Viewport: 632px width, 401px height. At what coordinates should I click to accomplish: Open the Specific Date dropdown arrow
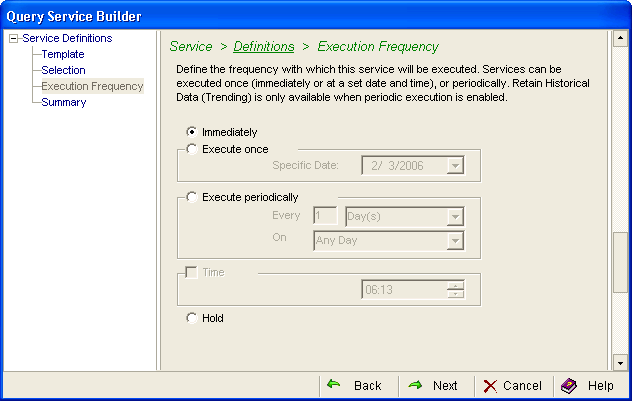(455, 166)
